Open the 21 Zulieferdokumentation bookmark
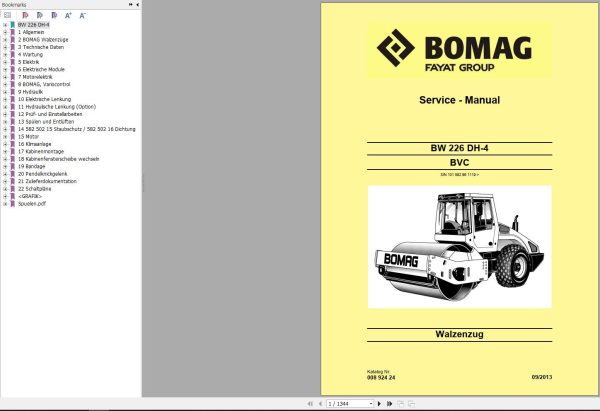This screenshot has width=600, height=411. [47, 181]
